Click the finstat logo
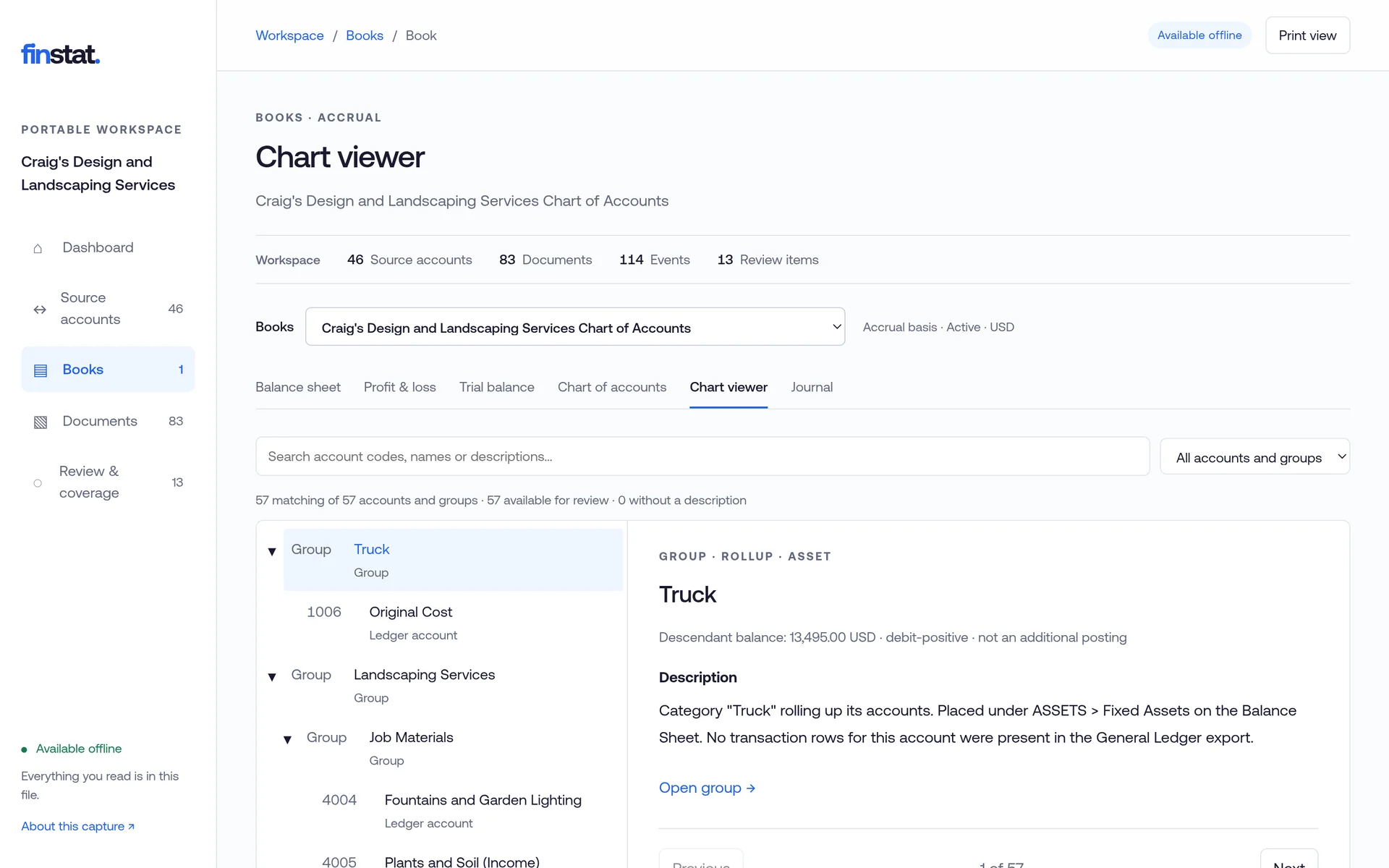1389x868 pixels. click(x=61, y=54)
